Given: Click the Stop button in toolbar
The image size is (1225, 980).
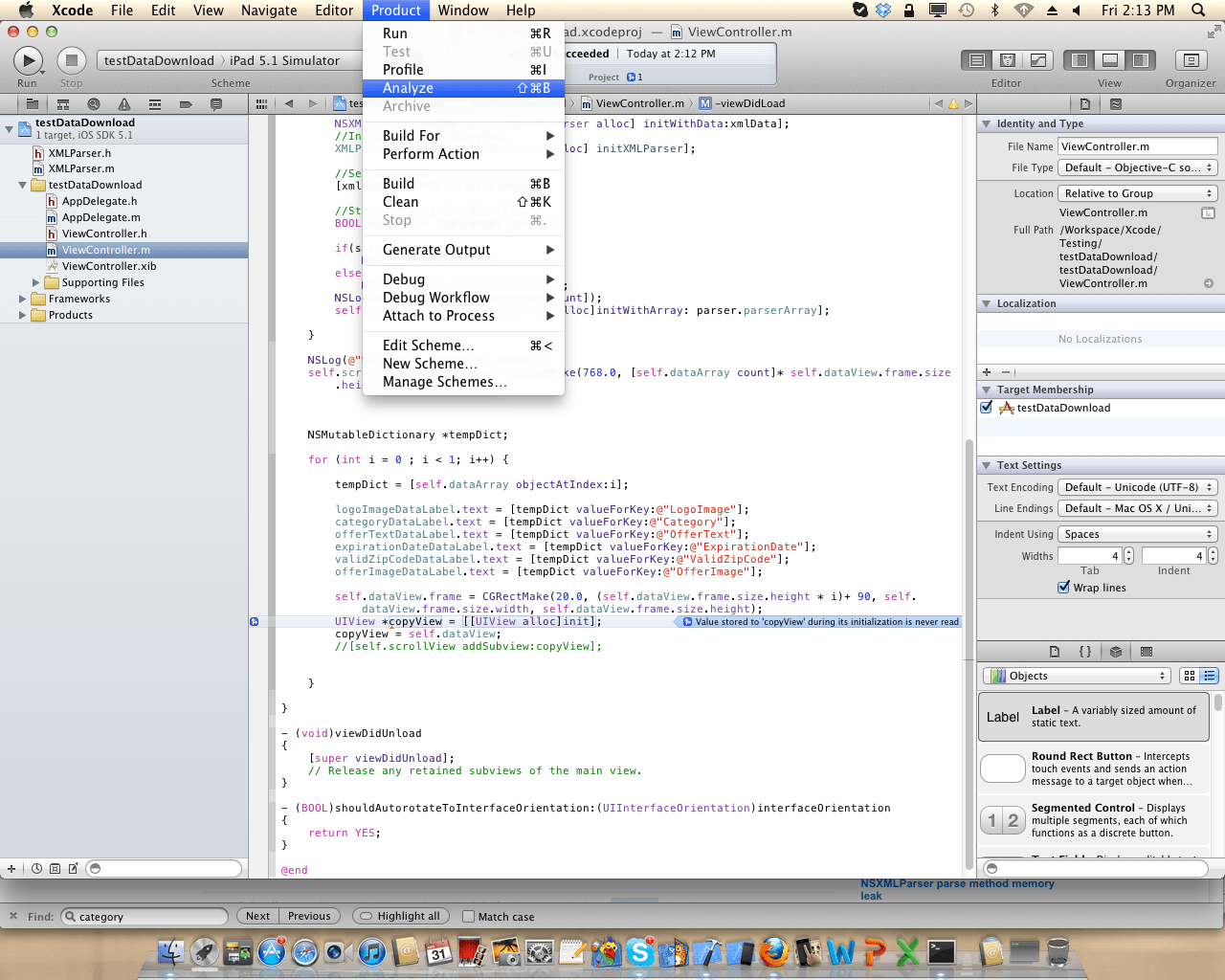Looking at the screenshot, I should tap(71, 61).
